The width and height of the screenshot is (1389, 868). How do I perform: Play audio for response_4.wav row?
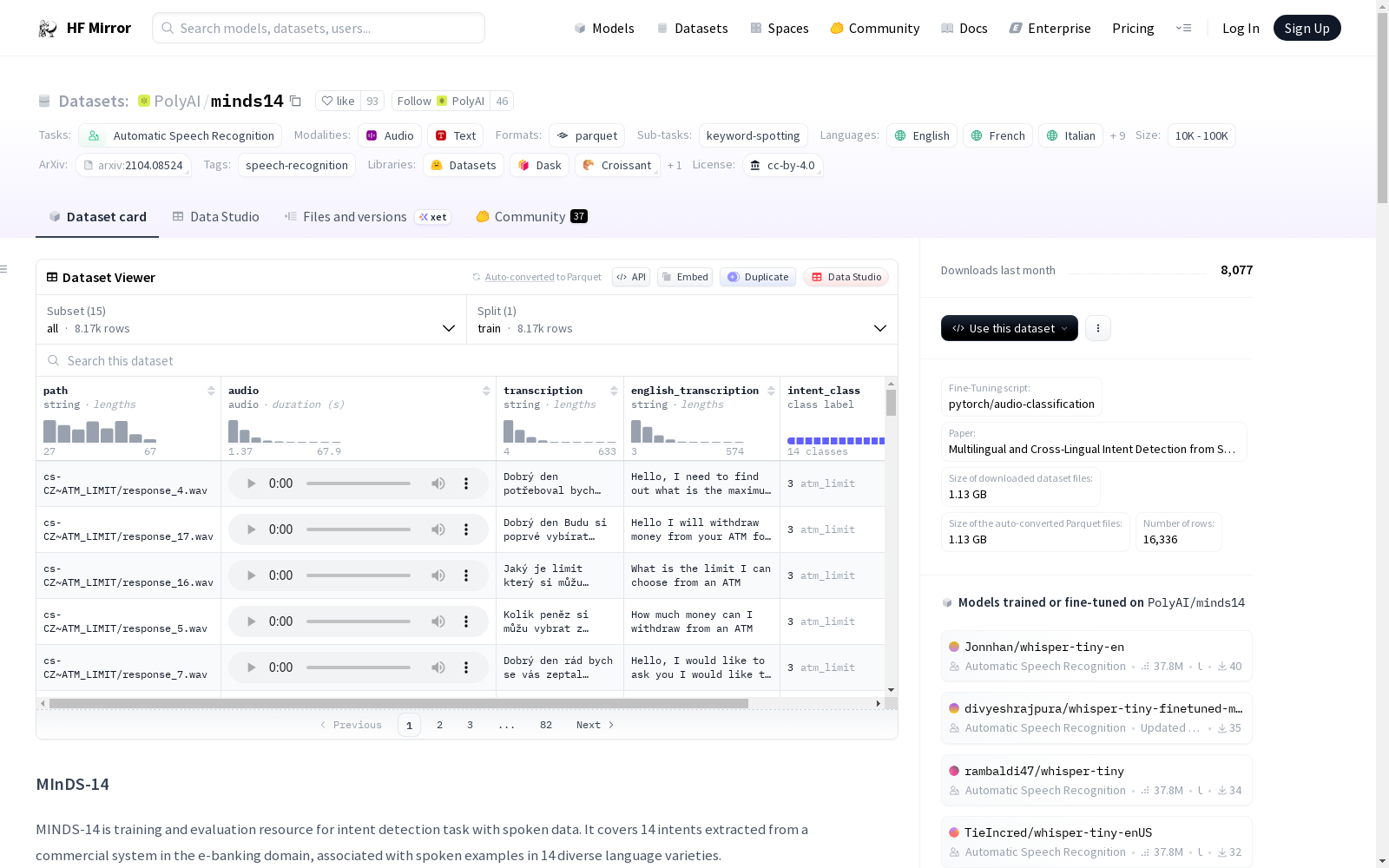251,483
